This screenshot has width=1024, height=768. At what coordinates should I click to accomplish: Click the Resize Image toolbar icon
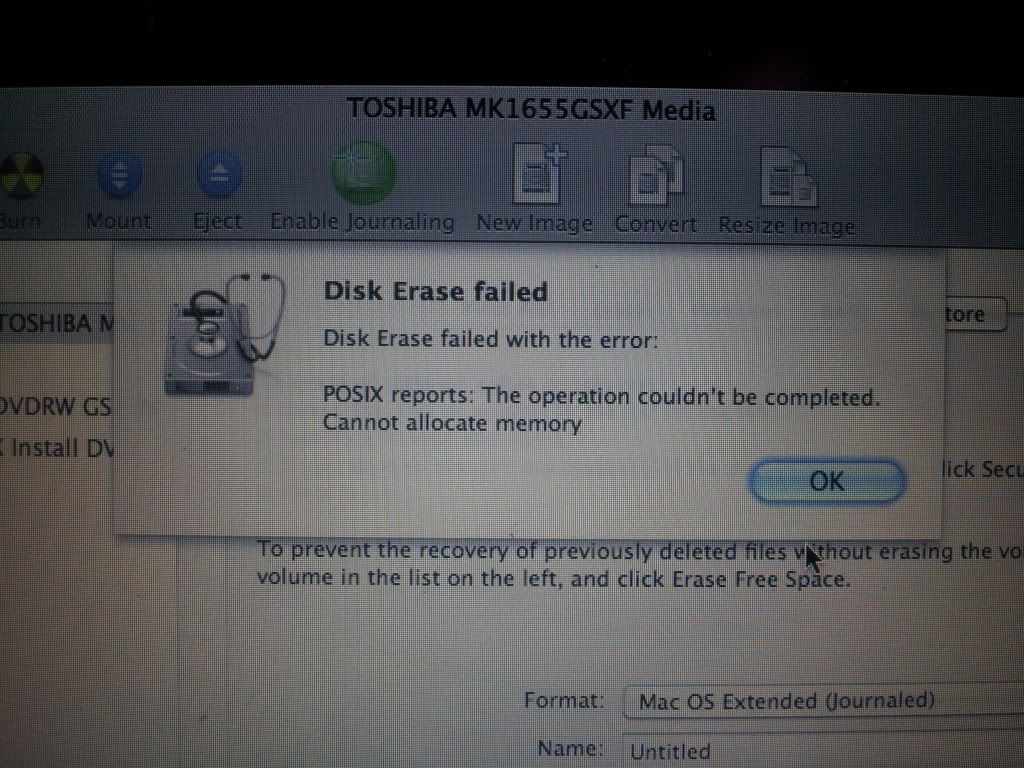[x=788, y=177]
